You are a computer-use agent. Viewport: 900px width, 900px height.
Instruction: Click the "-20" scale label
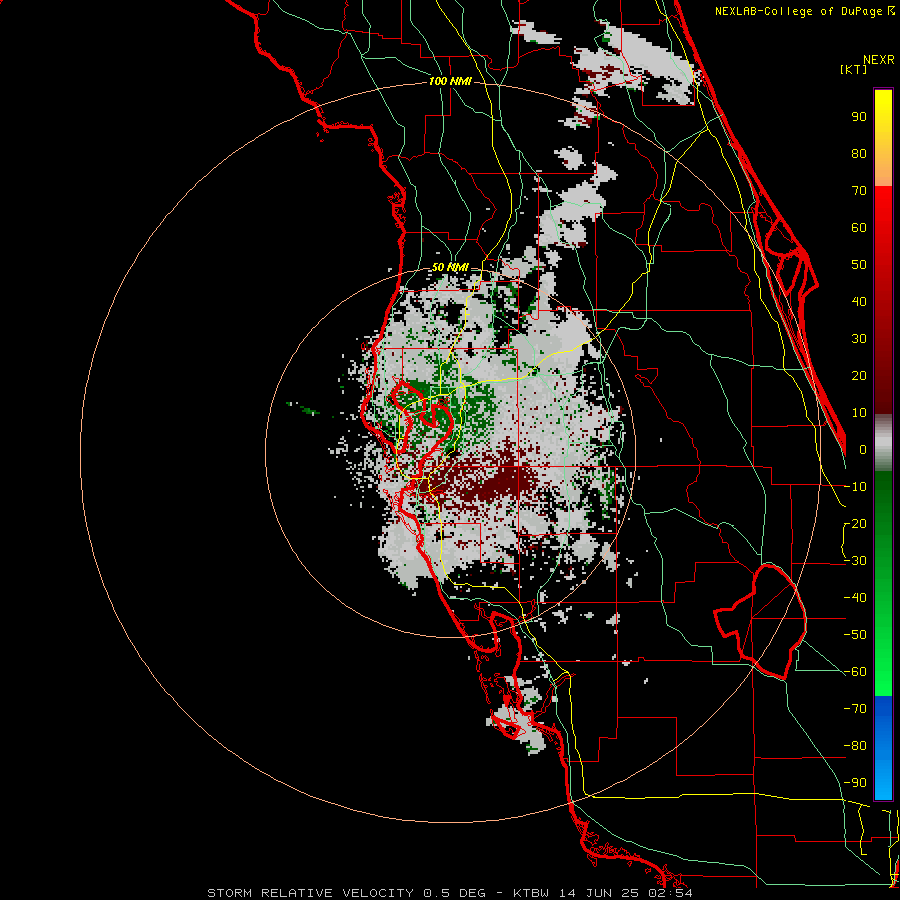(855, 524)
